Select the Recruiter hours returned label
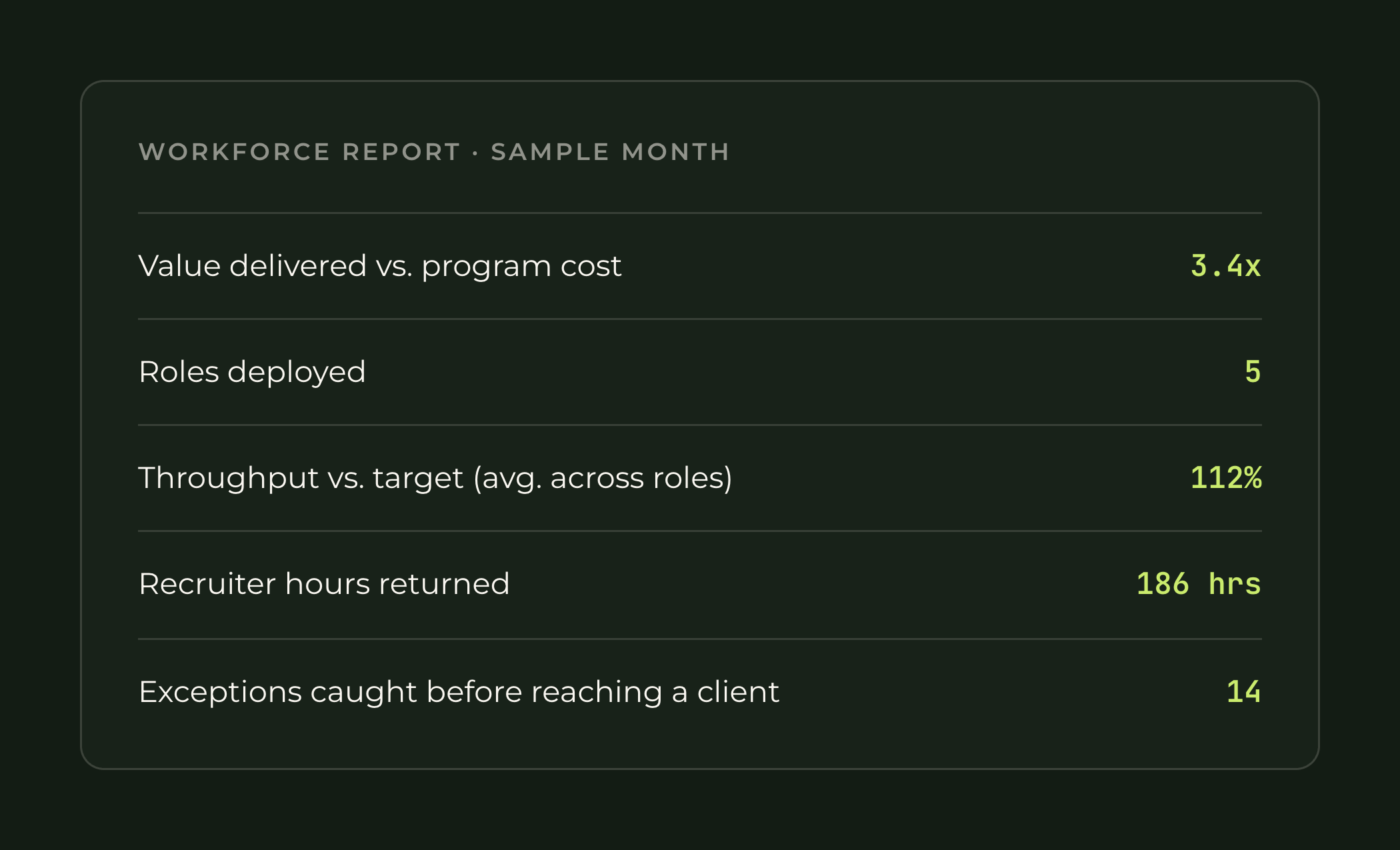1400x850 pixels. pyautogui.click(x=324, y=584)
